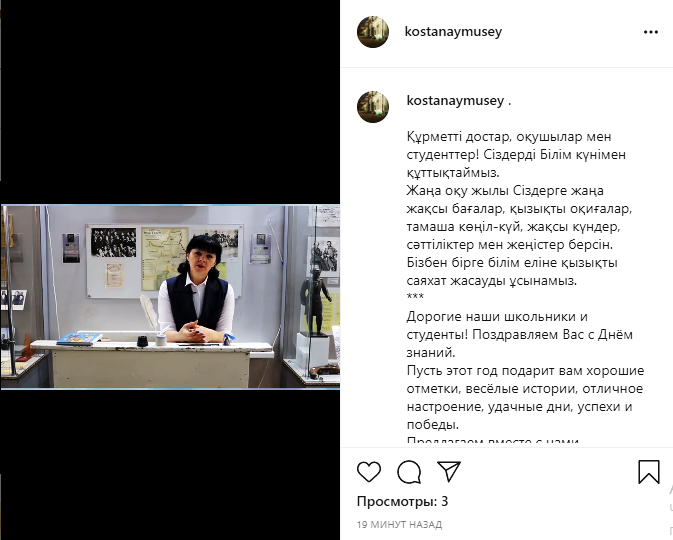Click avatar beside the caption text
Image resolution: width=673 pixels, height=540 pixels.
click(x=373, y=107)
